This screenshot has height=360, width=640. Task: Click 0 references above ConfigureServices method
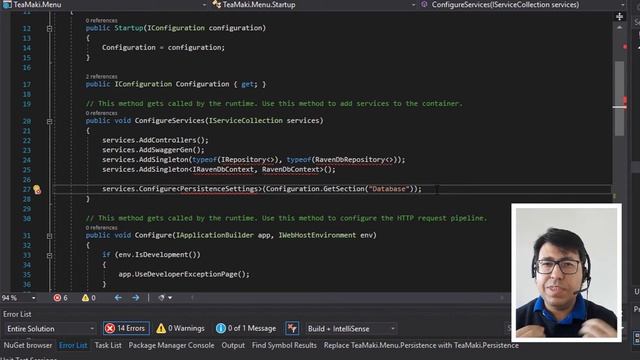pyautogui.click(x=101, y=113)
